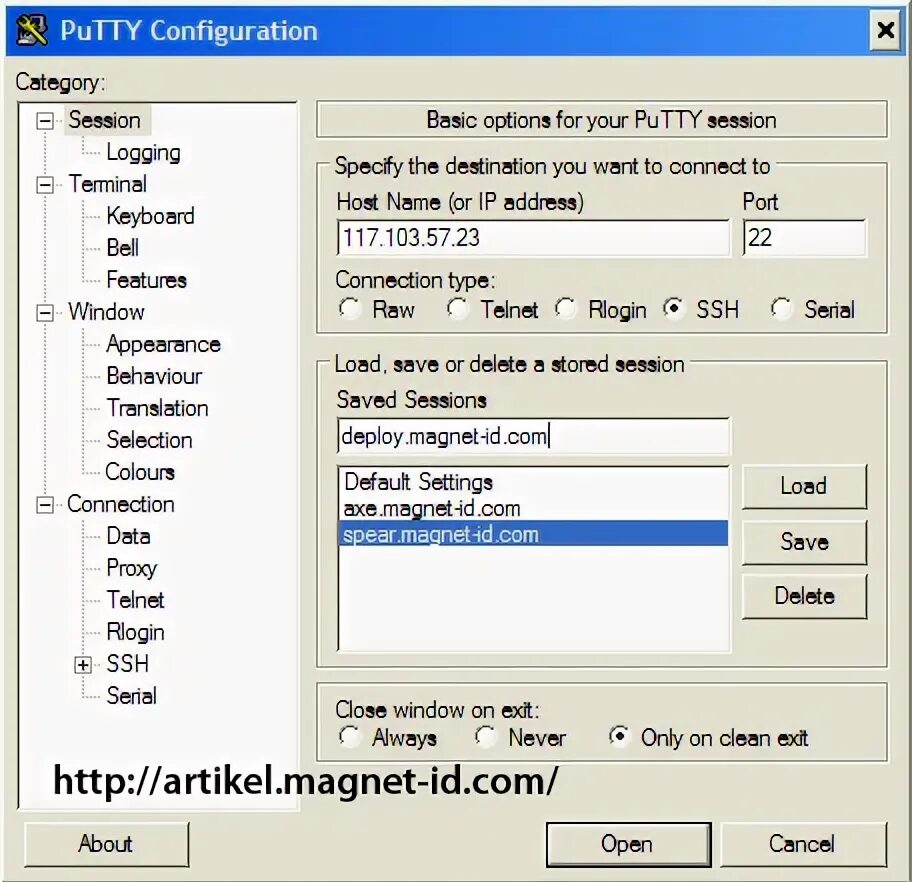Select Default Settings in sessions list
The width and height of the screenshot is (912, 882).
tap(533, 482)
